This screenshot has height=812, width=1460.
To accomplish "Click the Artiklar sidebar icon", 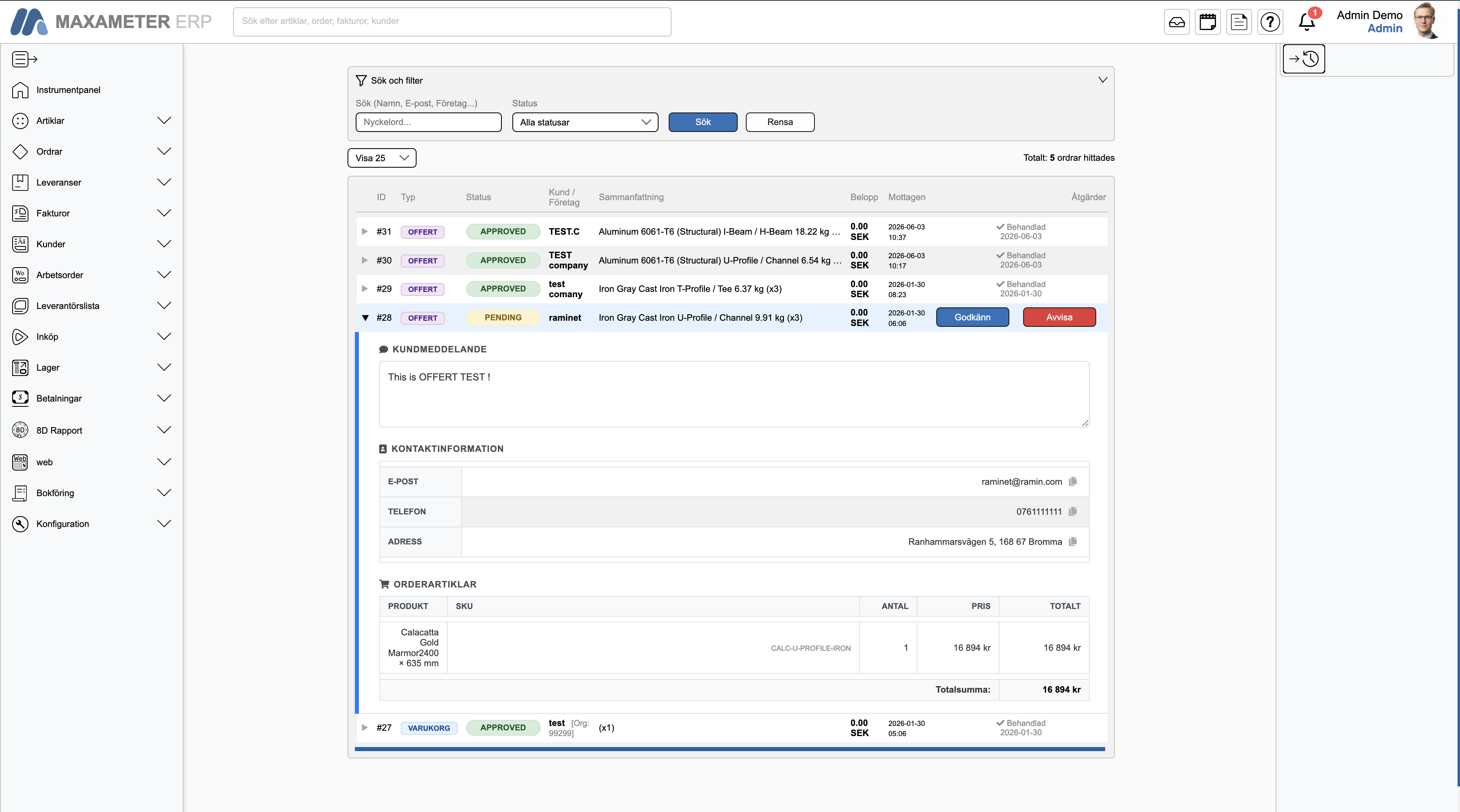I will [20, 121].
